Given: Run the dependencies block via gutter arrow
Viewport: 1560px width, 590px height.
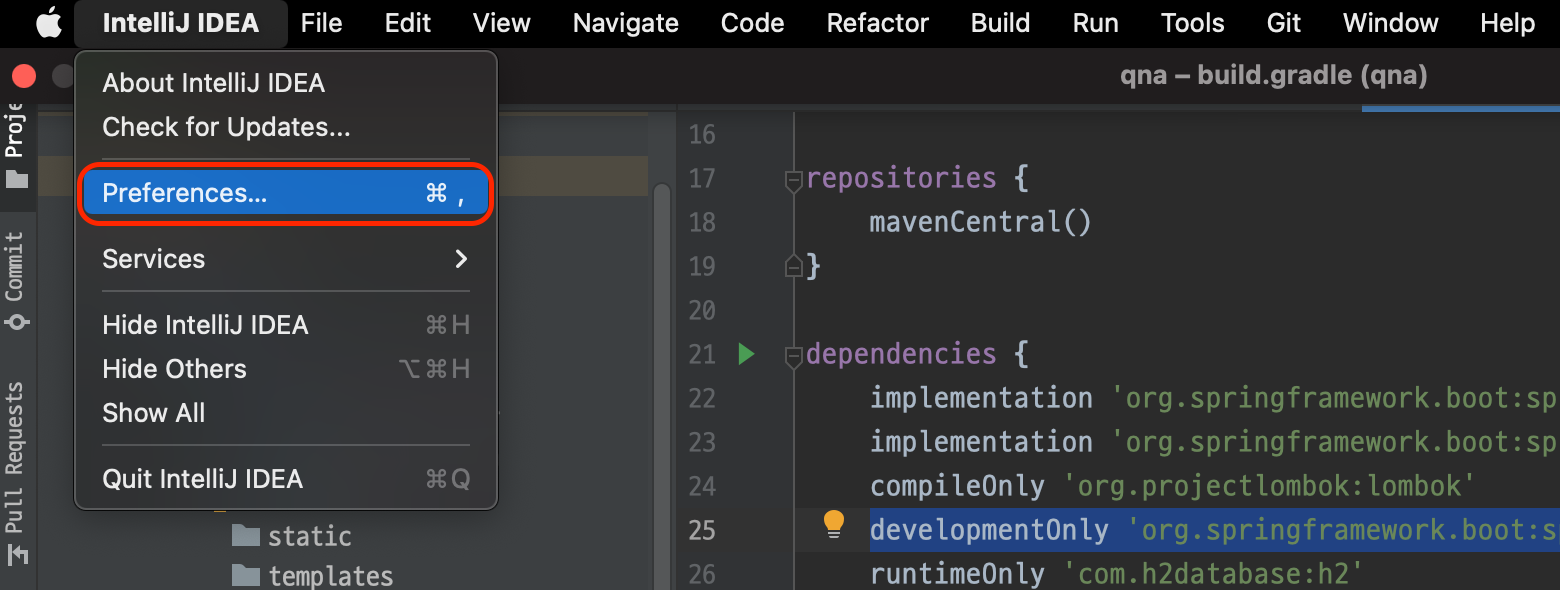Looking at the screenshot, I should coord(746,353).
